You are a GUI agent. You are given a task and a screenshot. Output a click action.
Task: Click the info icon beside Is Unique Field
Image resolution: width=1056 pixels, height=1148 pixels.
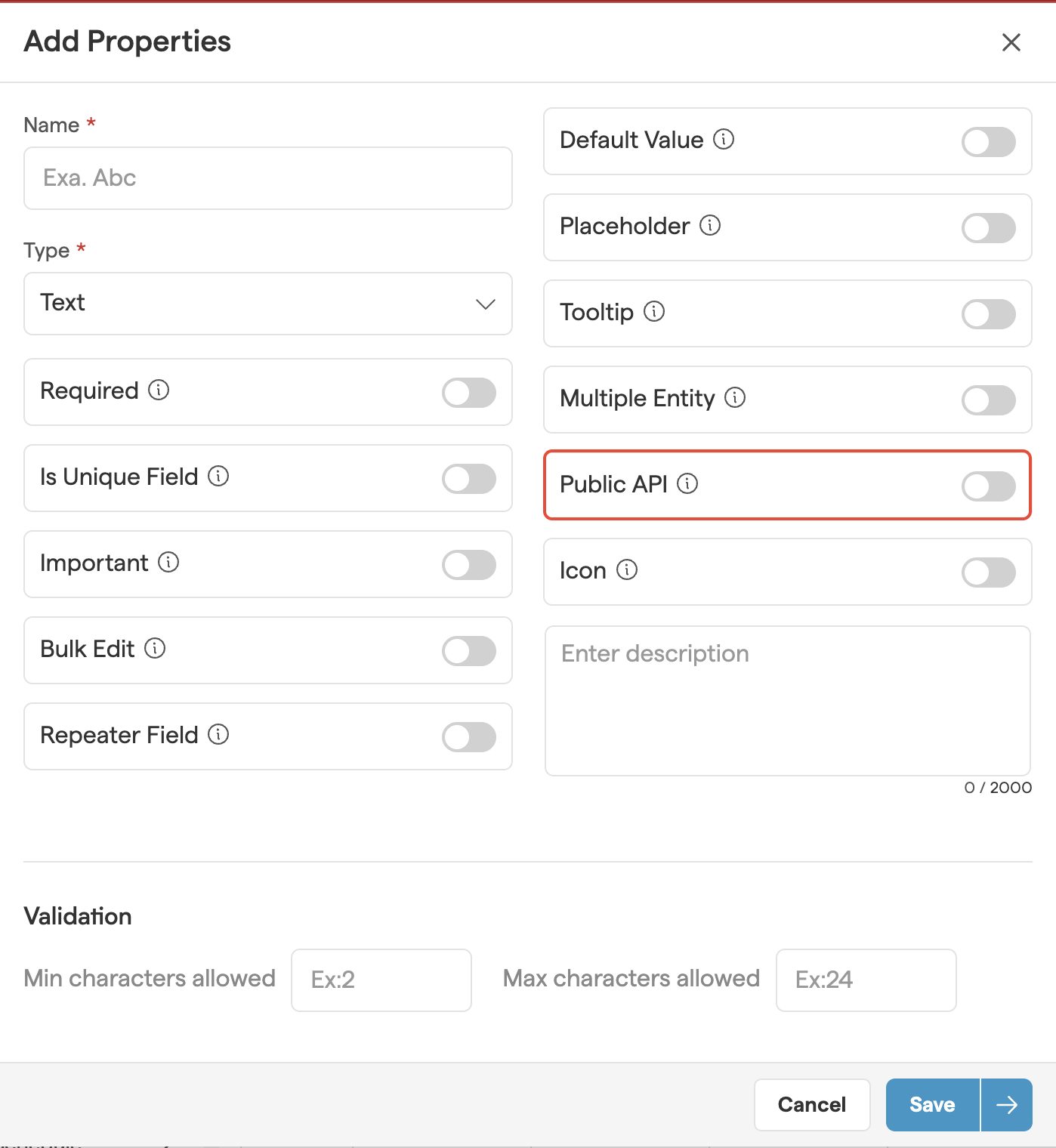coord(218,477)
